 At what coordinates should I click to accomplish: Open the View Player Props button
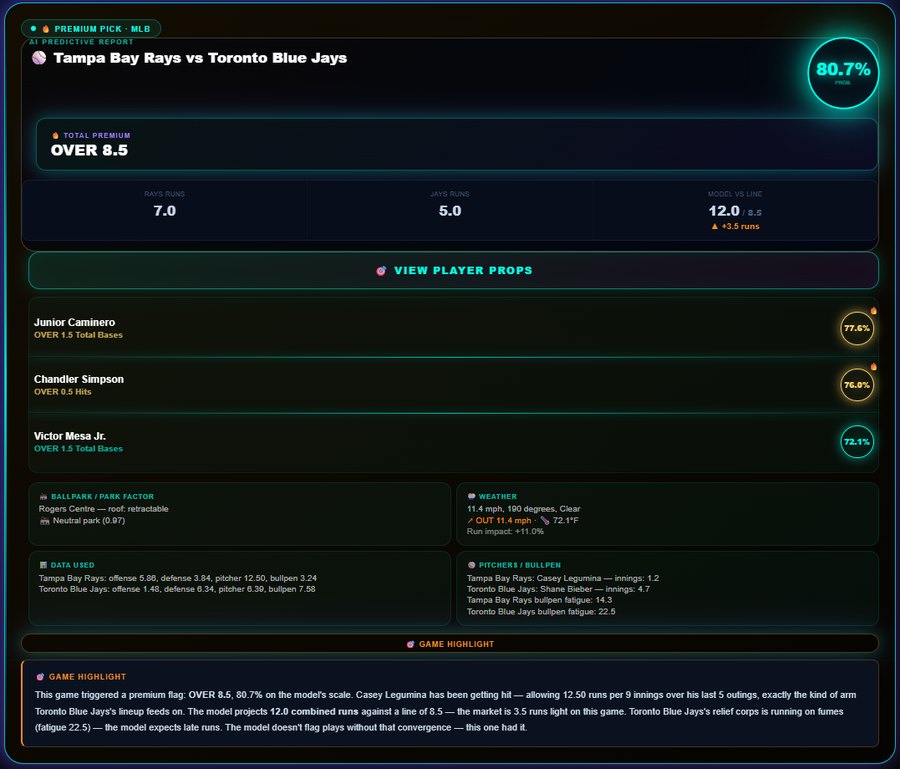pyautogui.click(x=453, y=270)
